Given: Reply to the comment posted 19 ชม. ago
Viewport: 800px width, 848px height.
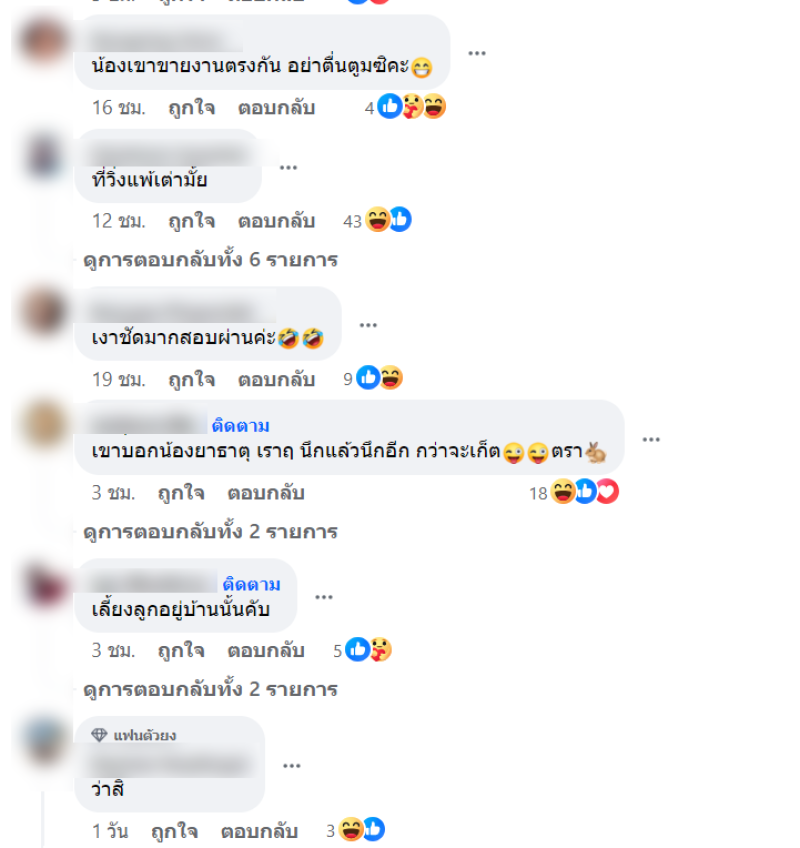Looking at the screenshot, I should coord(276,380).
